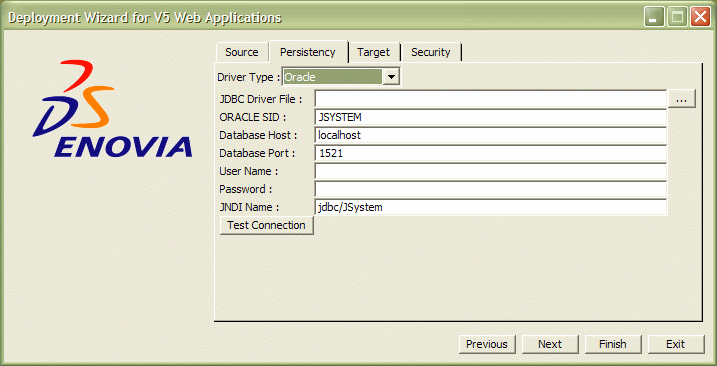Click the 'Database Host :' label
Screen dimensions: 717x366
pyautogui.click(x=258, y=135)
